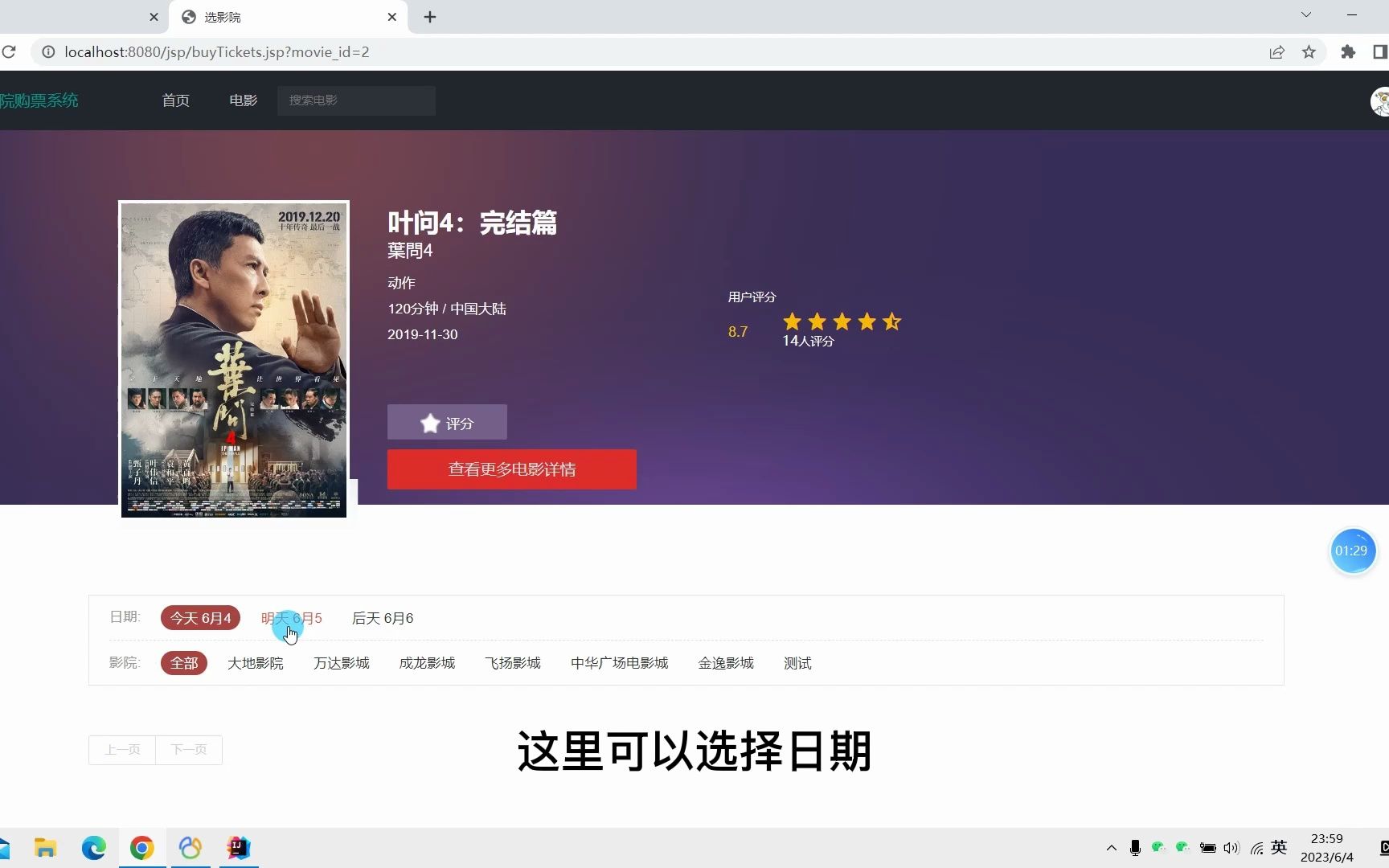Filter by 成龙影城

click(x=427, y=663)
